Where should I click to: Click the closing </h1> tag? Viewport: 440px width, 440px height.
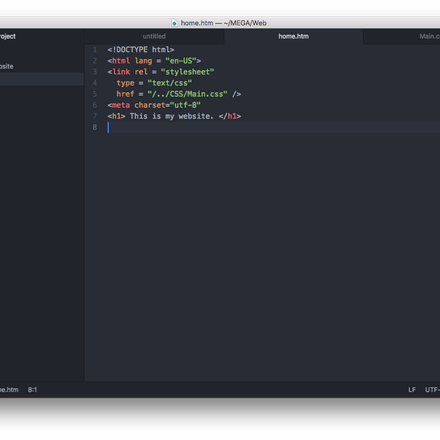pyautogui.click(x=230, y=116)
